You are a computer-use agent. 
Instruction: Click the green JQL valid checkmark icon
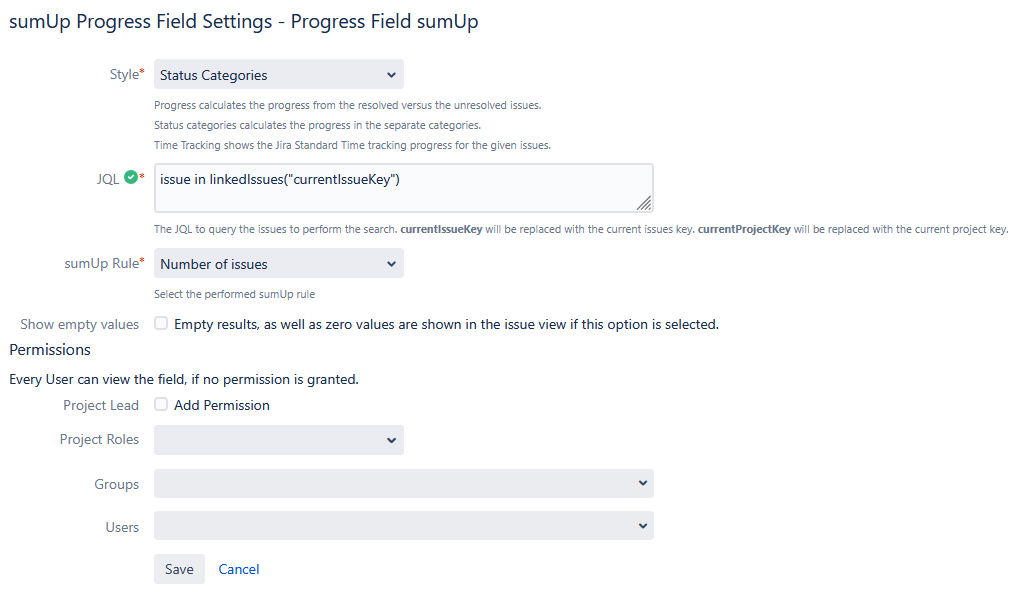pos(131,179)
